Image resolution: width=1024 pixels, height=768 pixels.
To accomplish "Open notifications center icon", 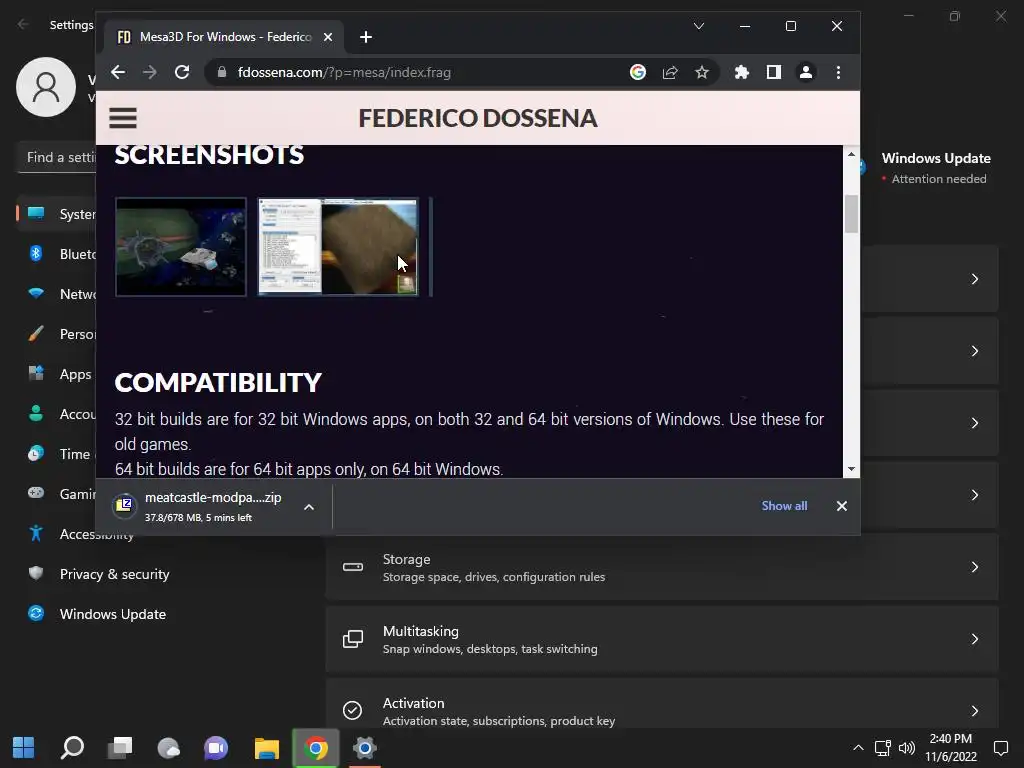I will 1000,748.
